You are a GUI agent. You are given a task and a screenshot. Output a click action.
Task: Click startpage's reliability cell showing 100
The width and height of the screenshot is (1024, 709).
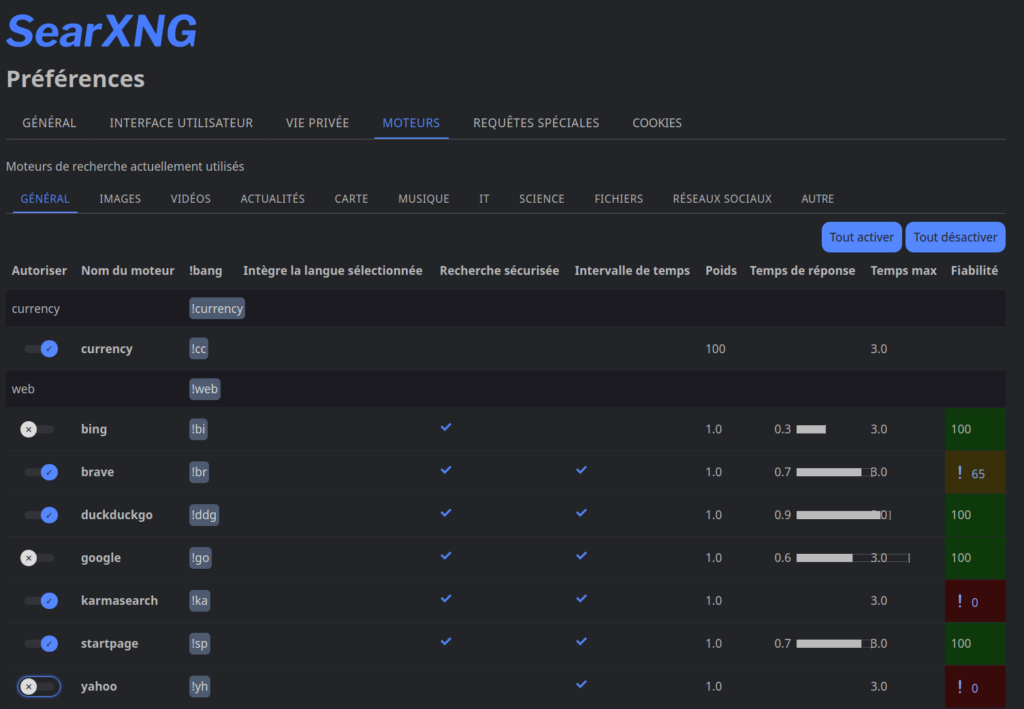[974, 644]
